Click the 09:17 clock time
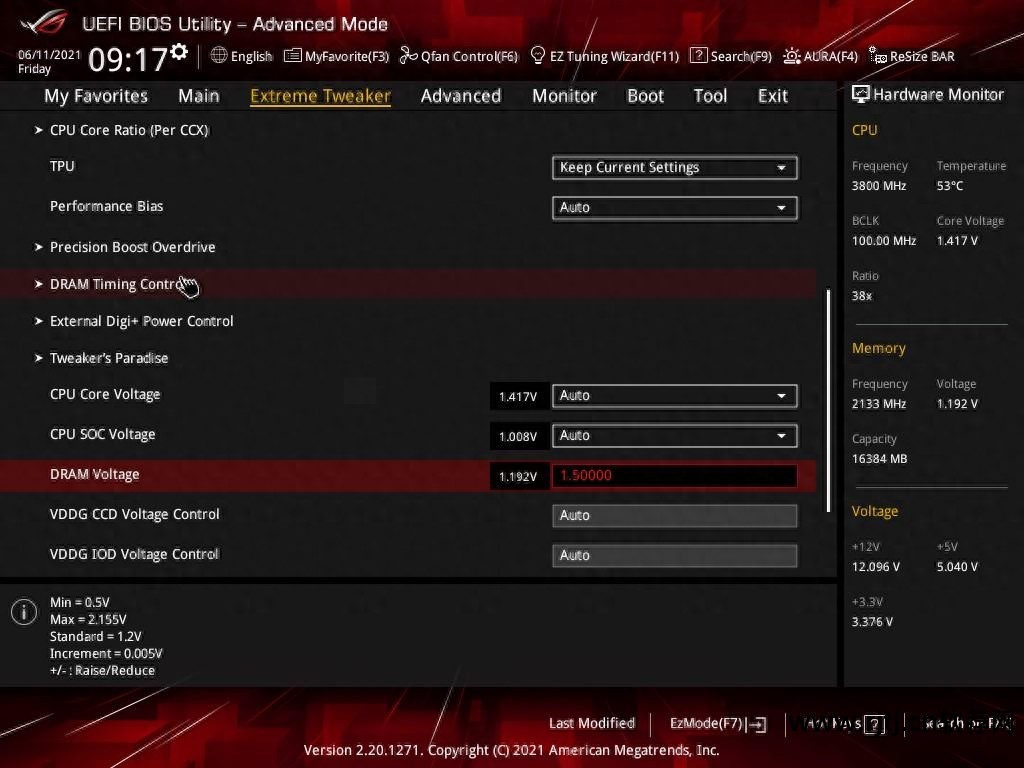The width and height of the screenshot is (1024, 768). click(x=128, y=59)
